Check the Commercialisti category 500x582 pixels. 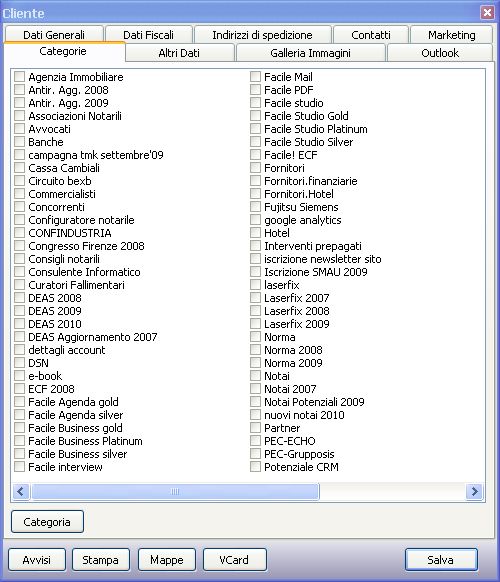coord(19,194)
